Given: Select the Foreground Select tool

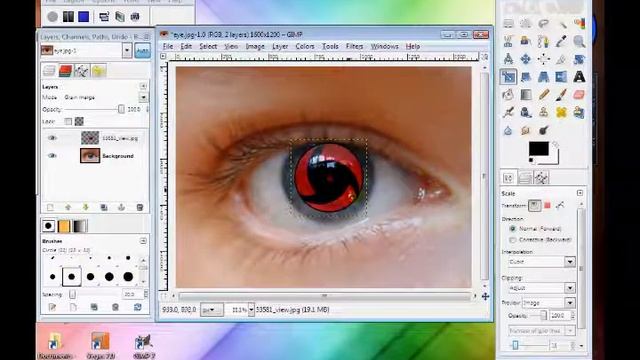Looking at the screenshot, I should (526, 41).
